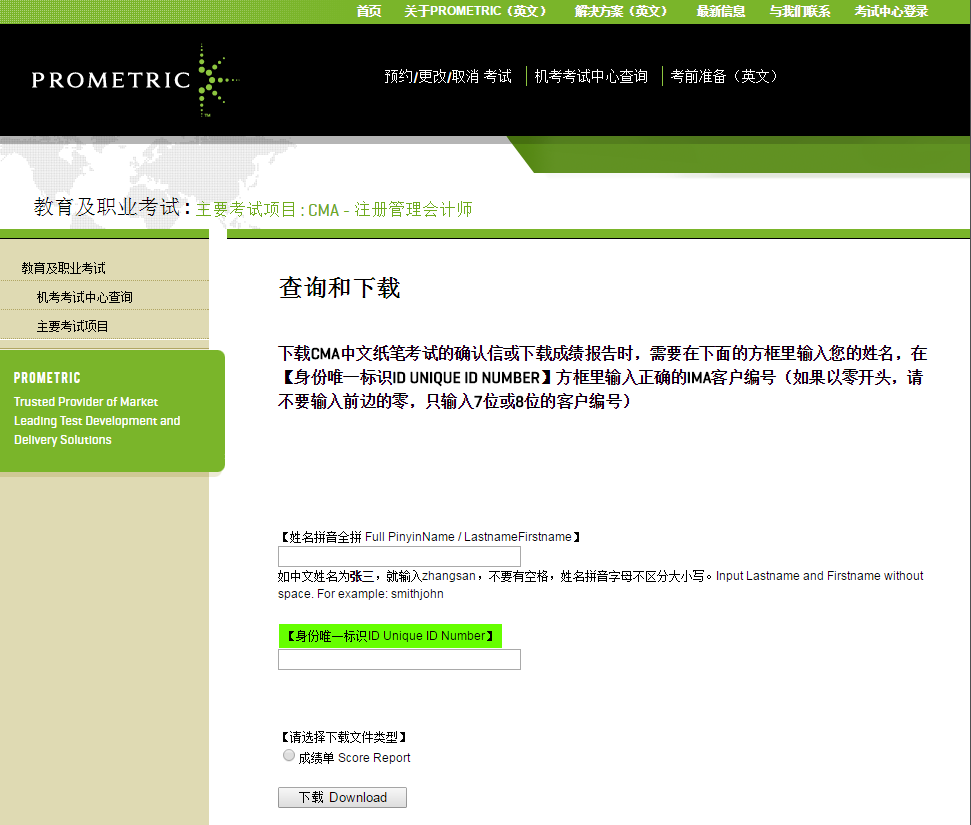Go to 解决方案（英文） in top bar
This screenshot has height=825, width=971.
pyautogui.click(x=622, y=11)
